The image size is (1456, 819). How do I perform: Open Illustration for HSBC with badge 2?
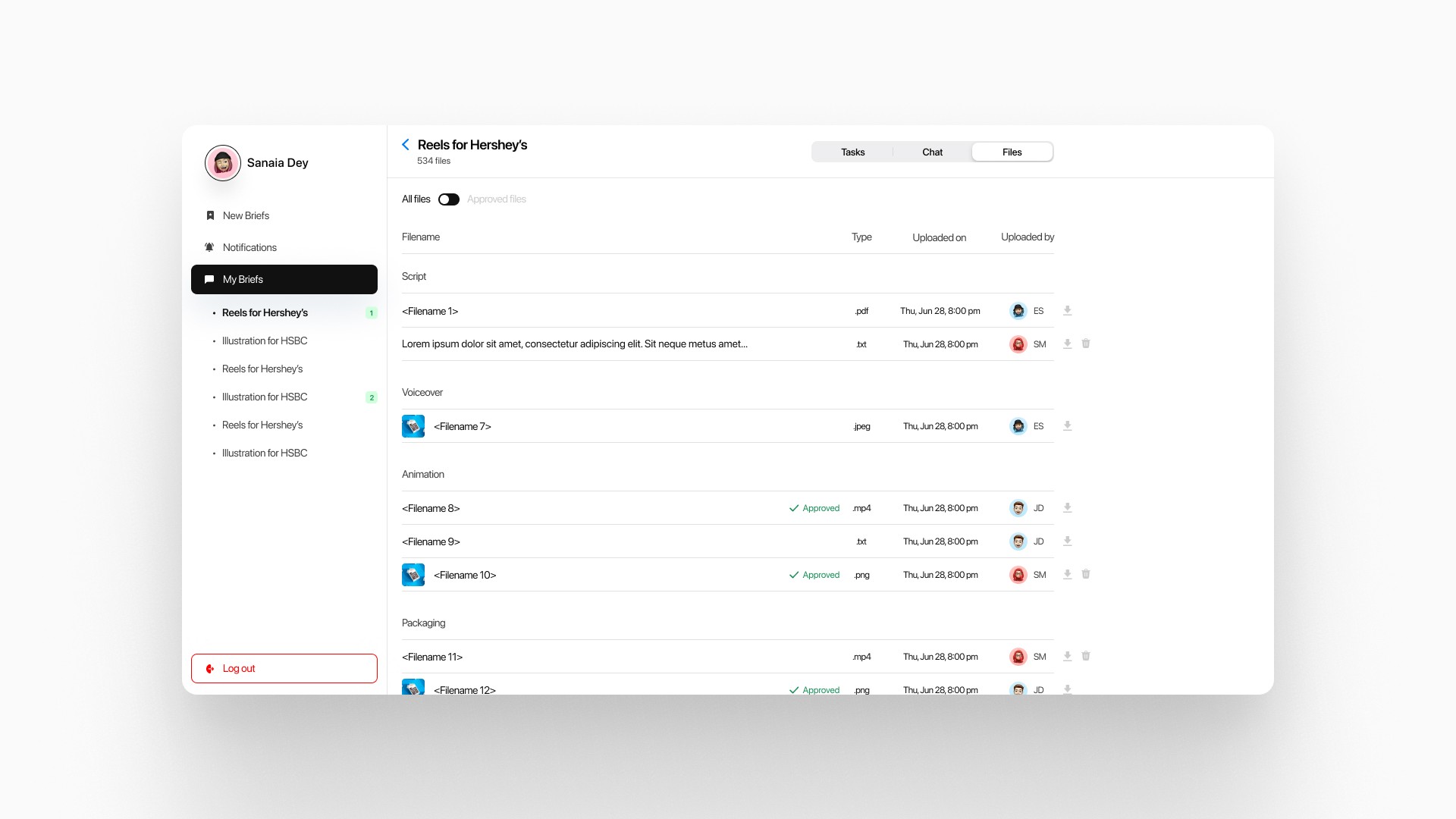coord(265,397)
